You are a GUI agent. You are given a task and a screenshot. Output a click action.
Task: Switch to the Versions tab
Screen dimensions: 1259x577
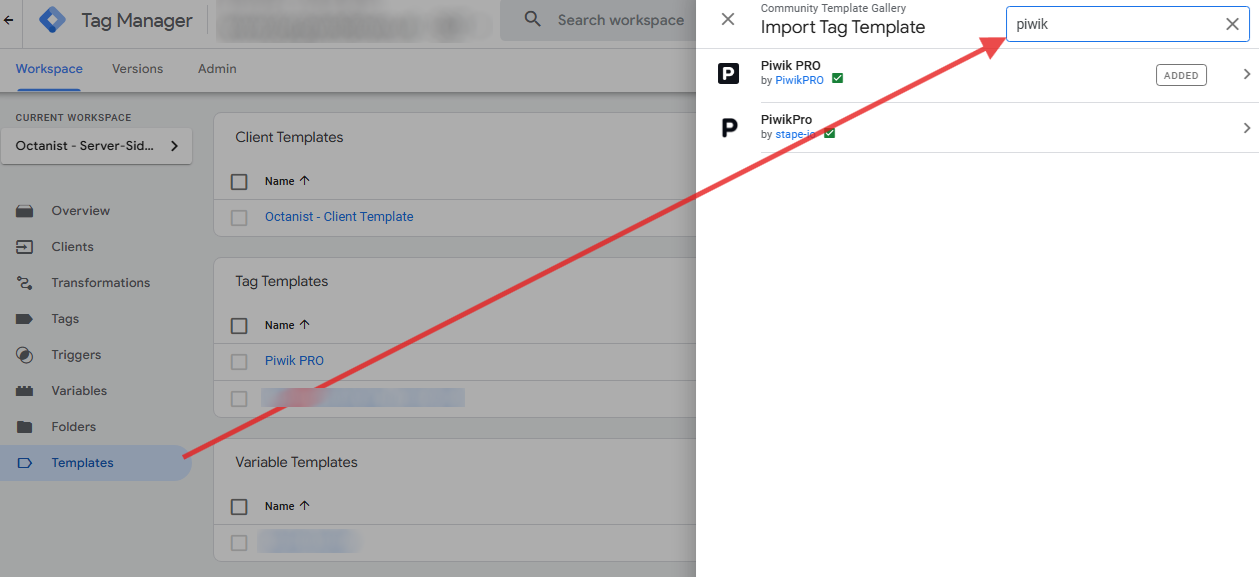coord(137,68)
